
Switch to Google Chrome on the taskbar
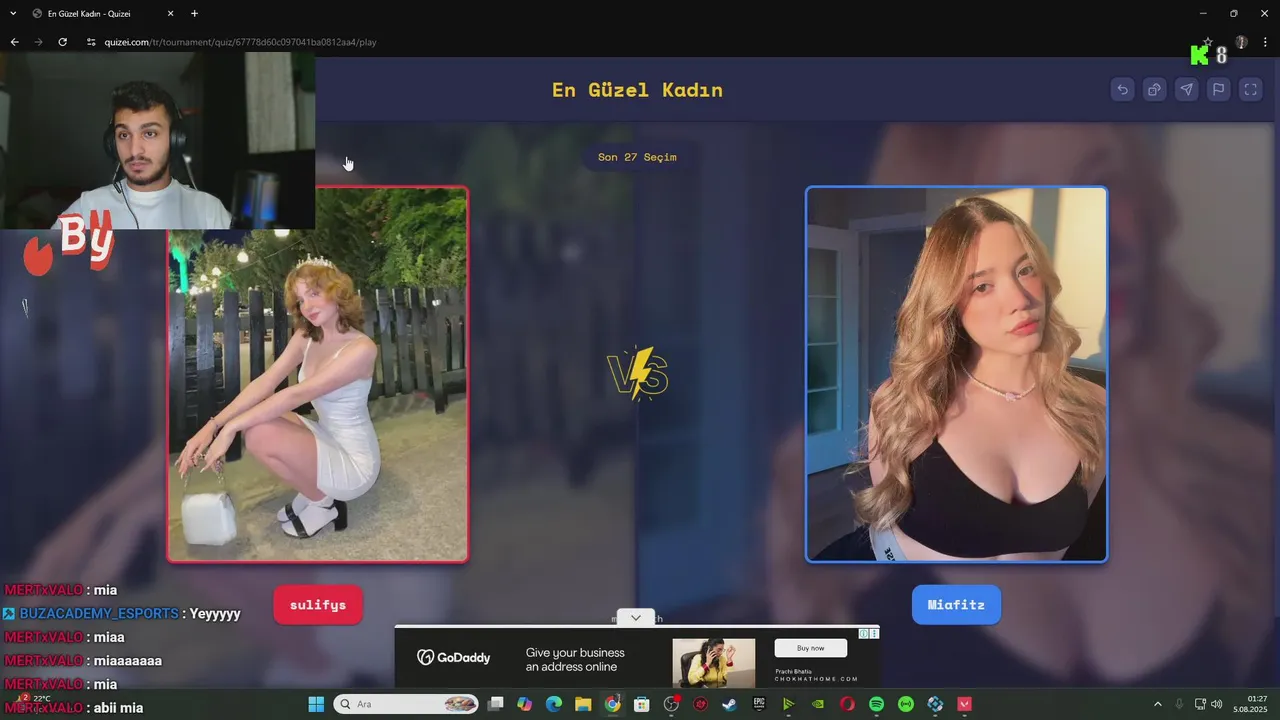pyautogui.click(x=612, y=704)
